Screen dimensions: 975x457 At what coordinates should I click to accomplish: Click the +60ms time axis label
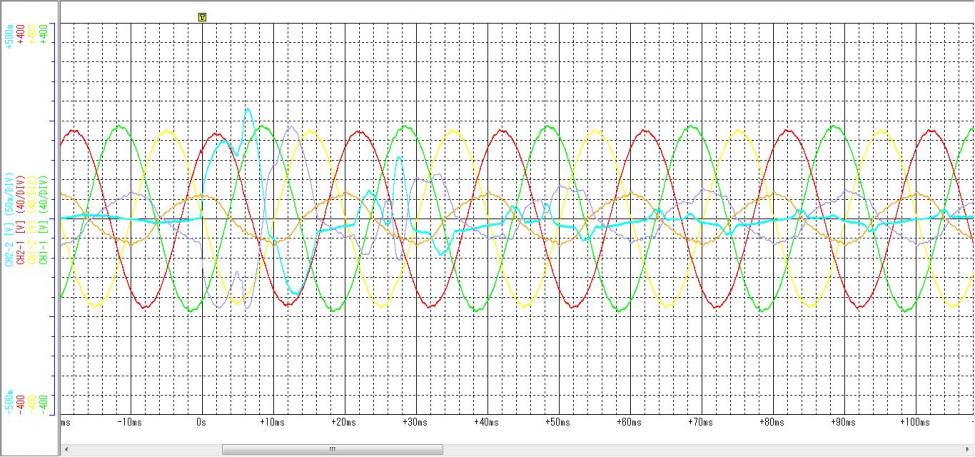click(x=629, y=422)
